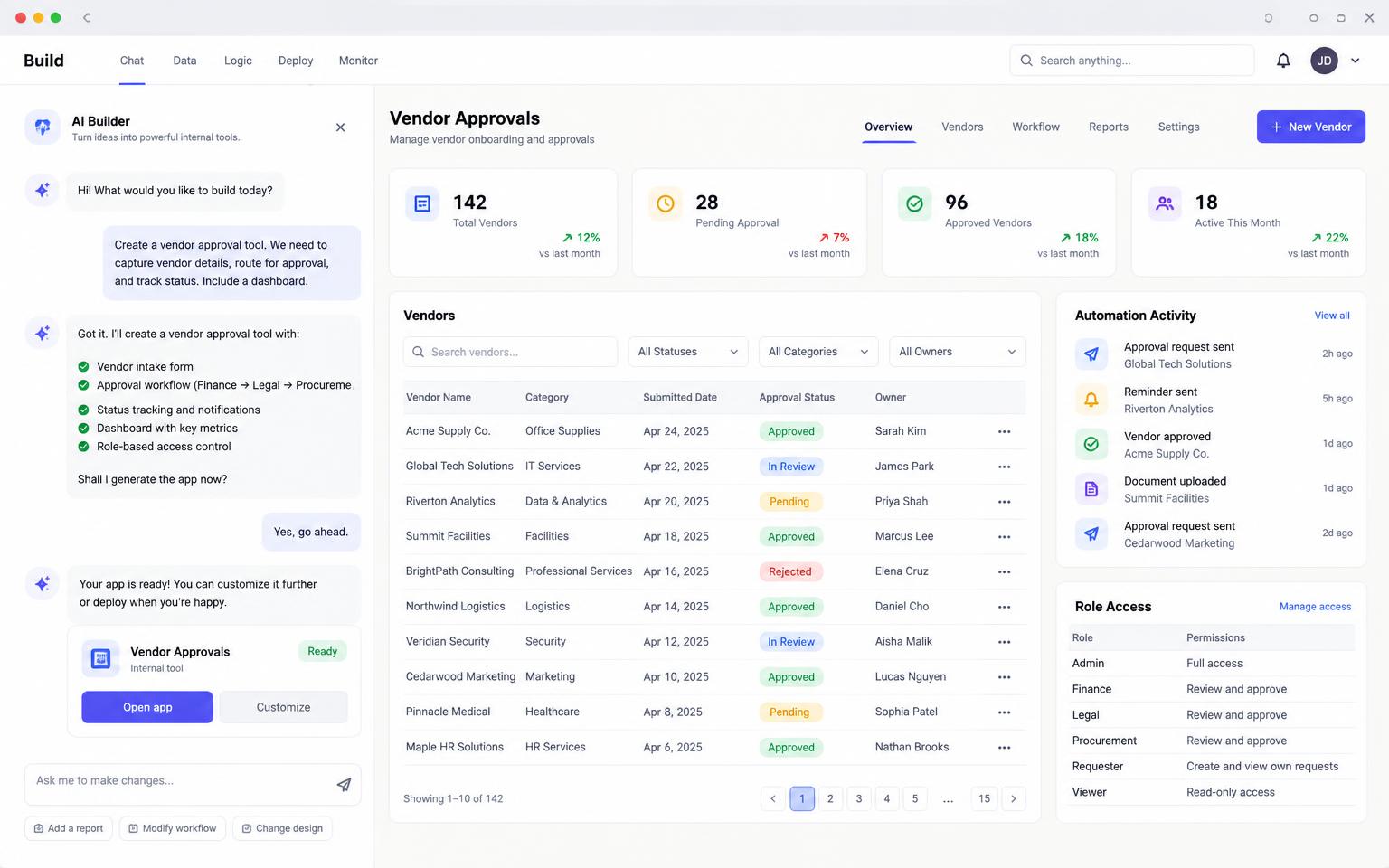Click the Cedarwood Marketing approval request icon
The height and width of the screenshot is (868, 1389).
click(1091, 533)
